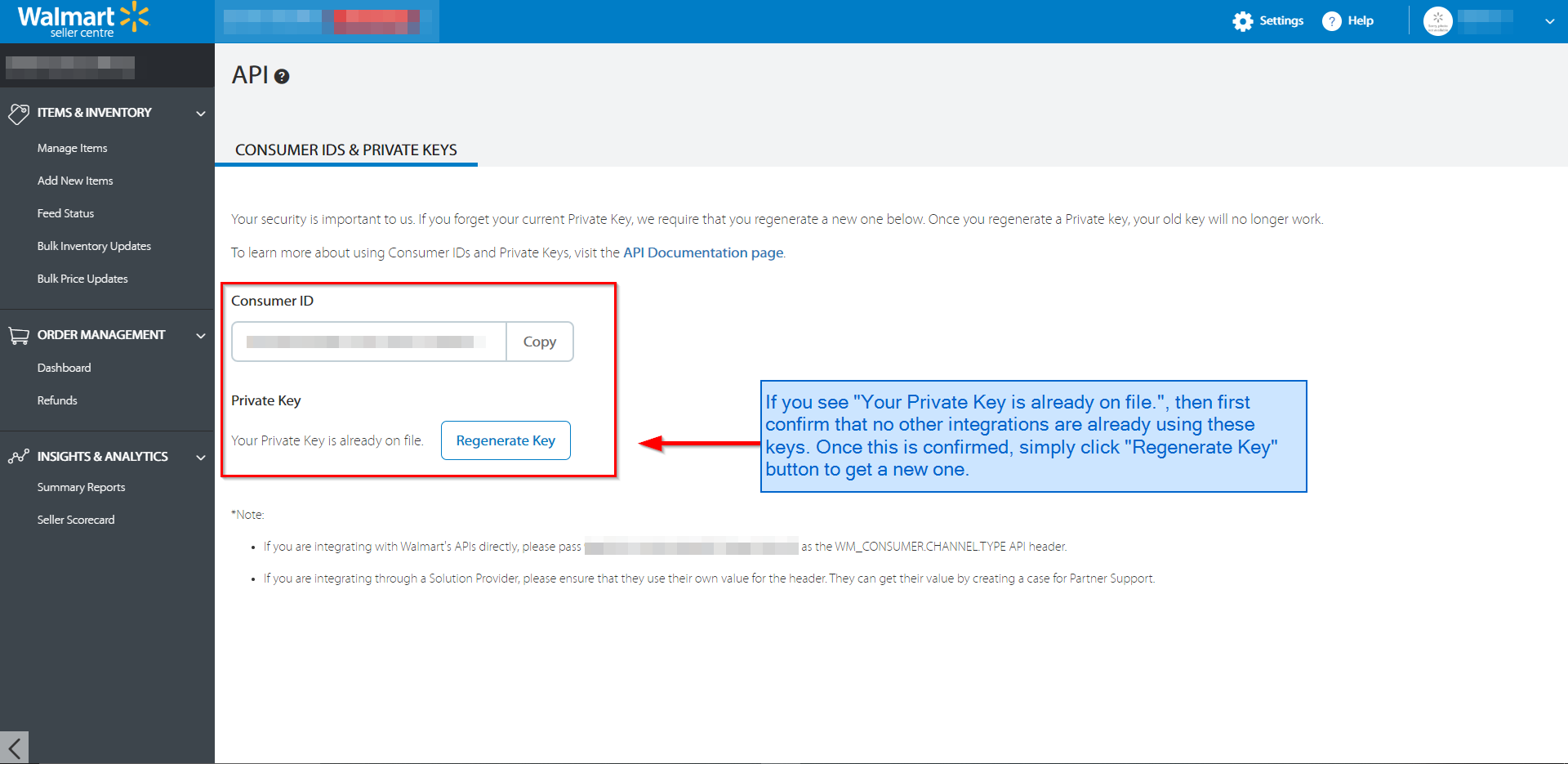Click the Help question mark icon

tap(1331, 21)
